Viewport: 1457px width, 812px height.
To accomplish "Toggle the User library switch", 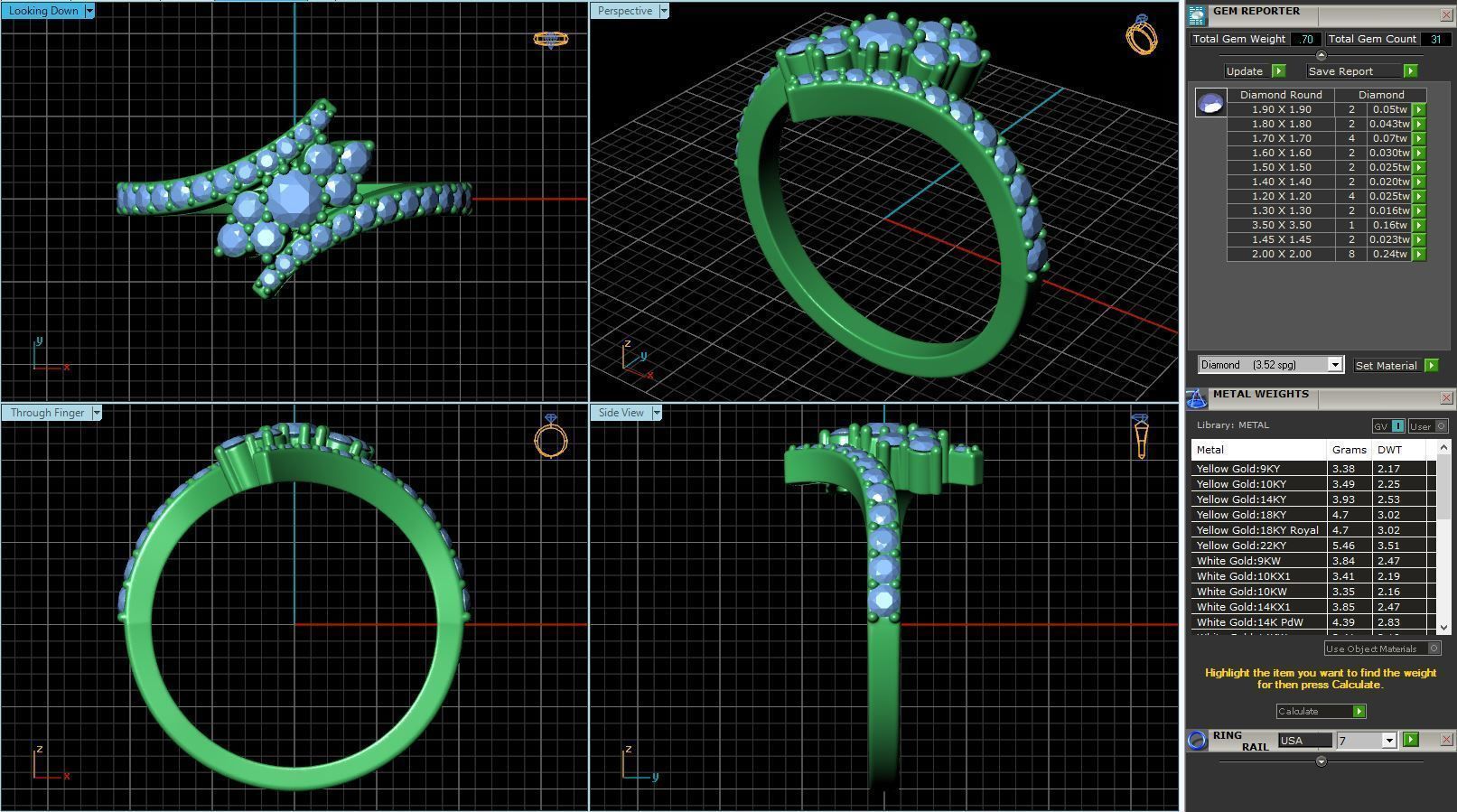I will (x=1427, y=426).
